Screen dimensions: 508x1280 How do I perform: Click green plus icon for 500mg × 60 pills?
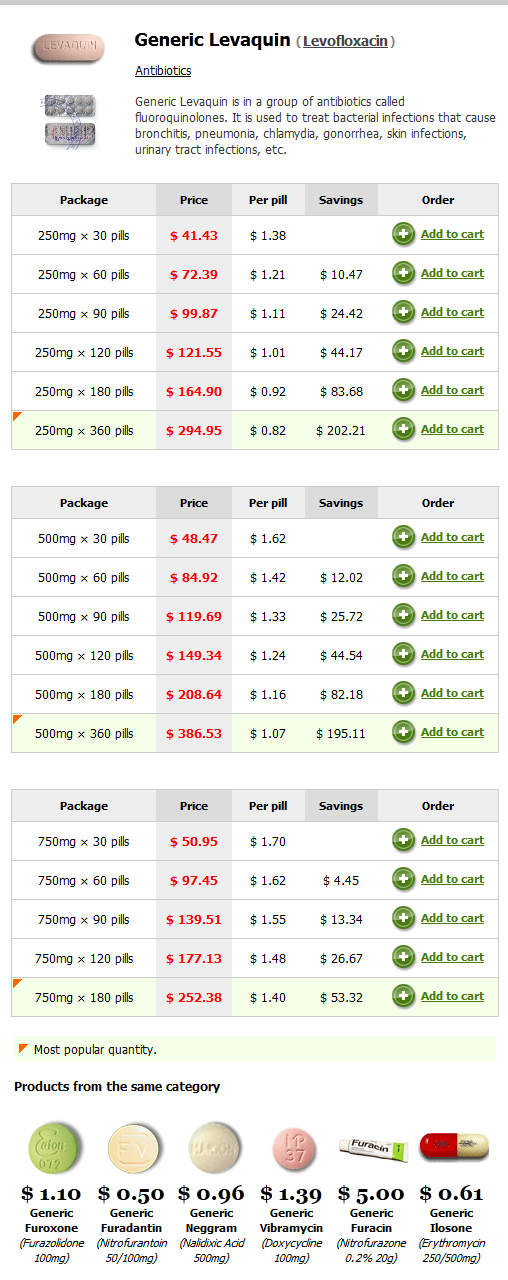point(404,577)
